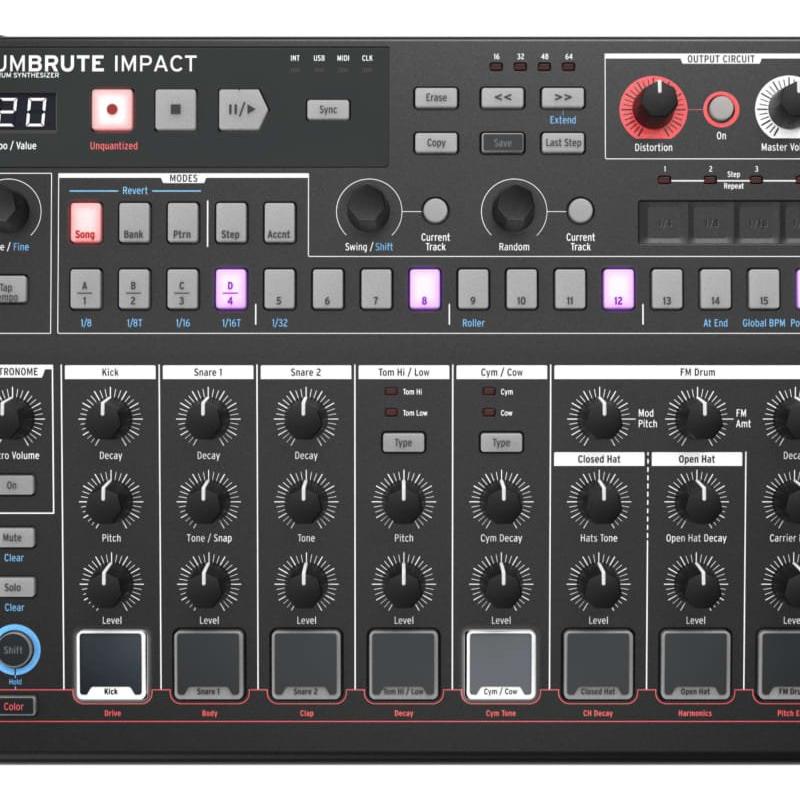
Task: Click the Snare 2 Tone knob
Action: click(306, 500)
